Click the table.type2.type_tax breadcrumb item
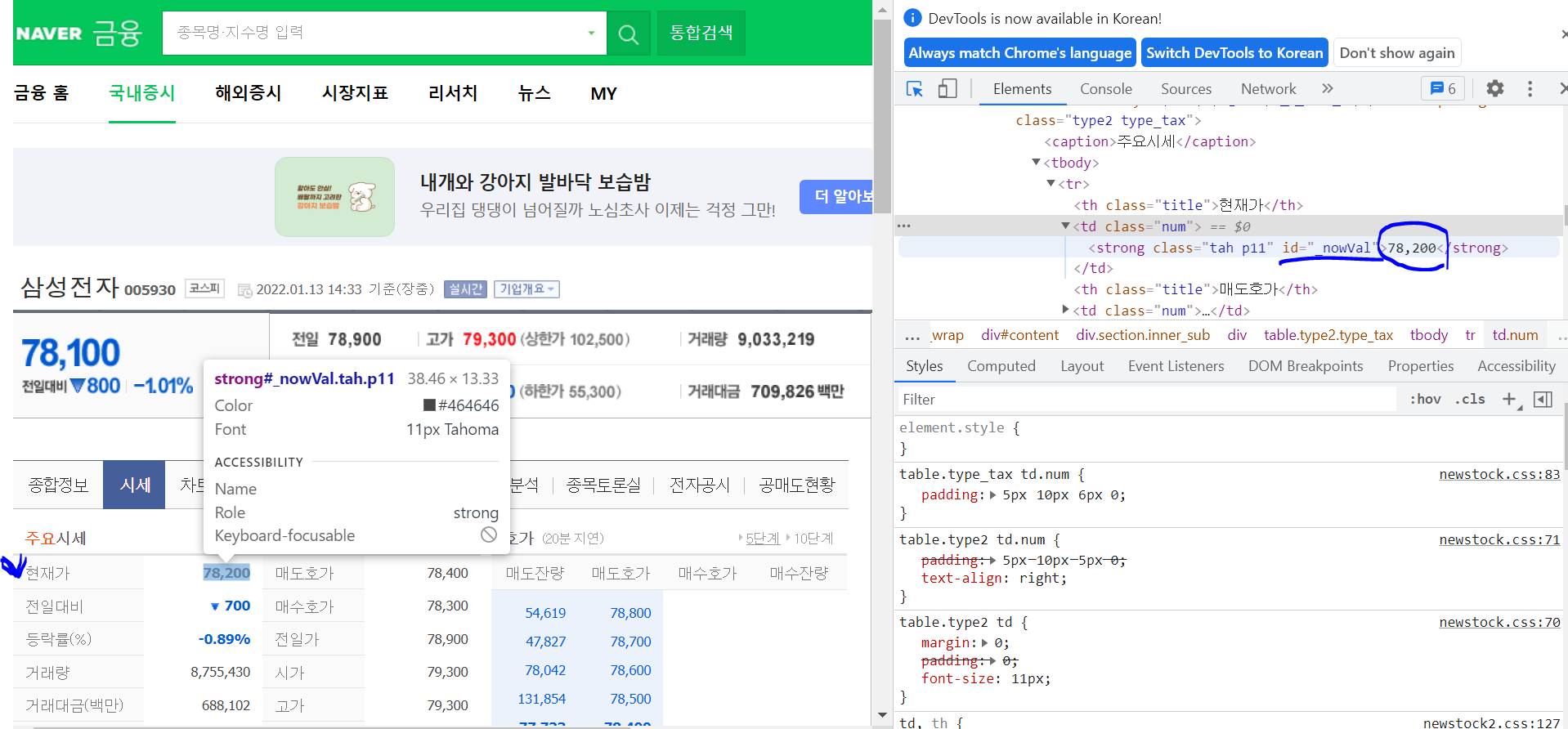The width and height of the screenshot is (1568, 729). click(x=1328, y=335)
